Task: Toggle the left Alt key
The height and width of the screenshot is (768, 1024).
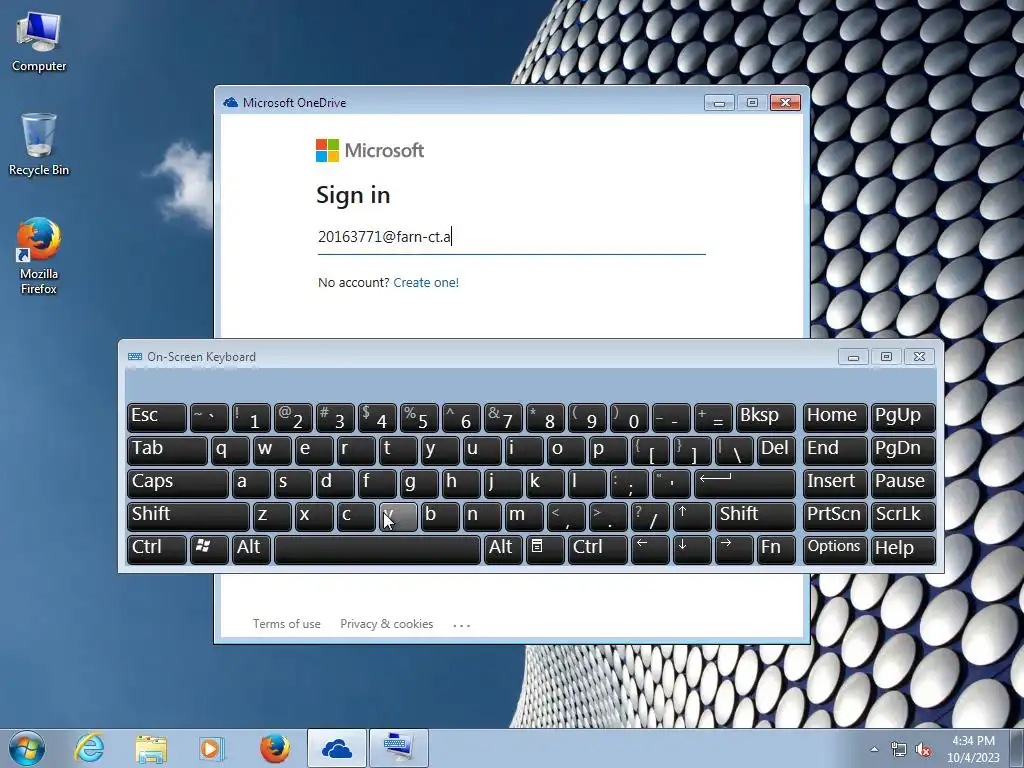Action: pos(251,548)
